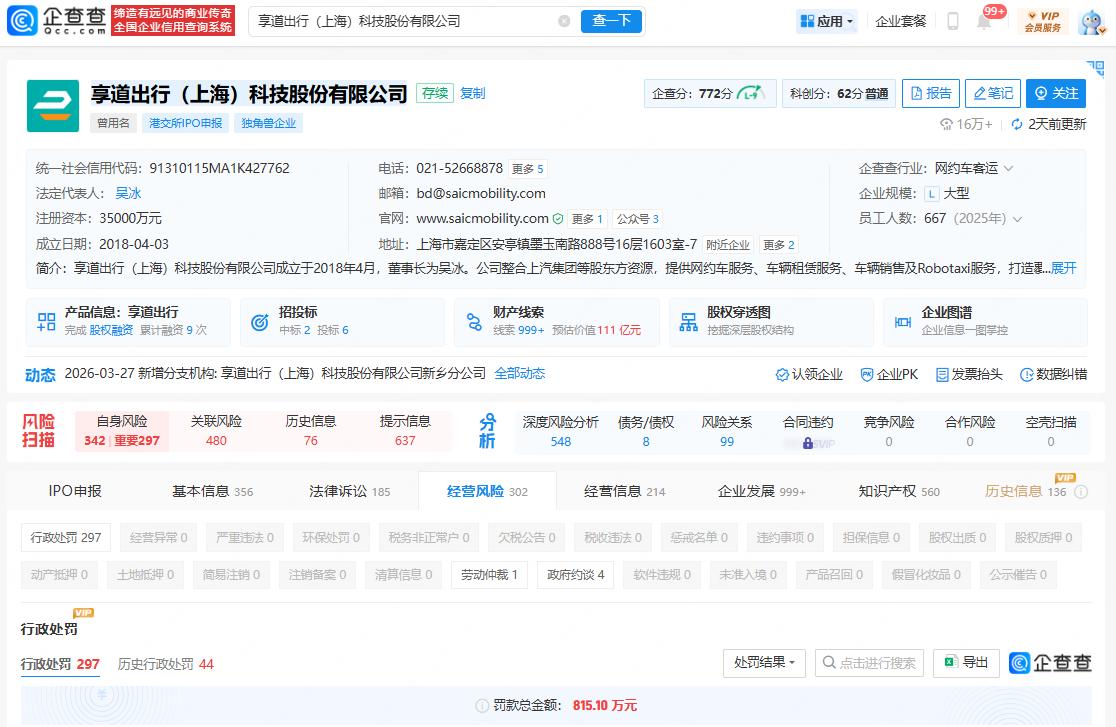
Task: Expand the 企查查行业 industry dropdown
Action: (1008, 168)
